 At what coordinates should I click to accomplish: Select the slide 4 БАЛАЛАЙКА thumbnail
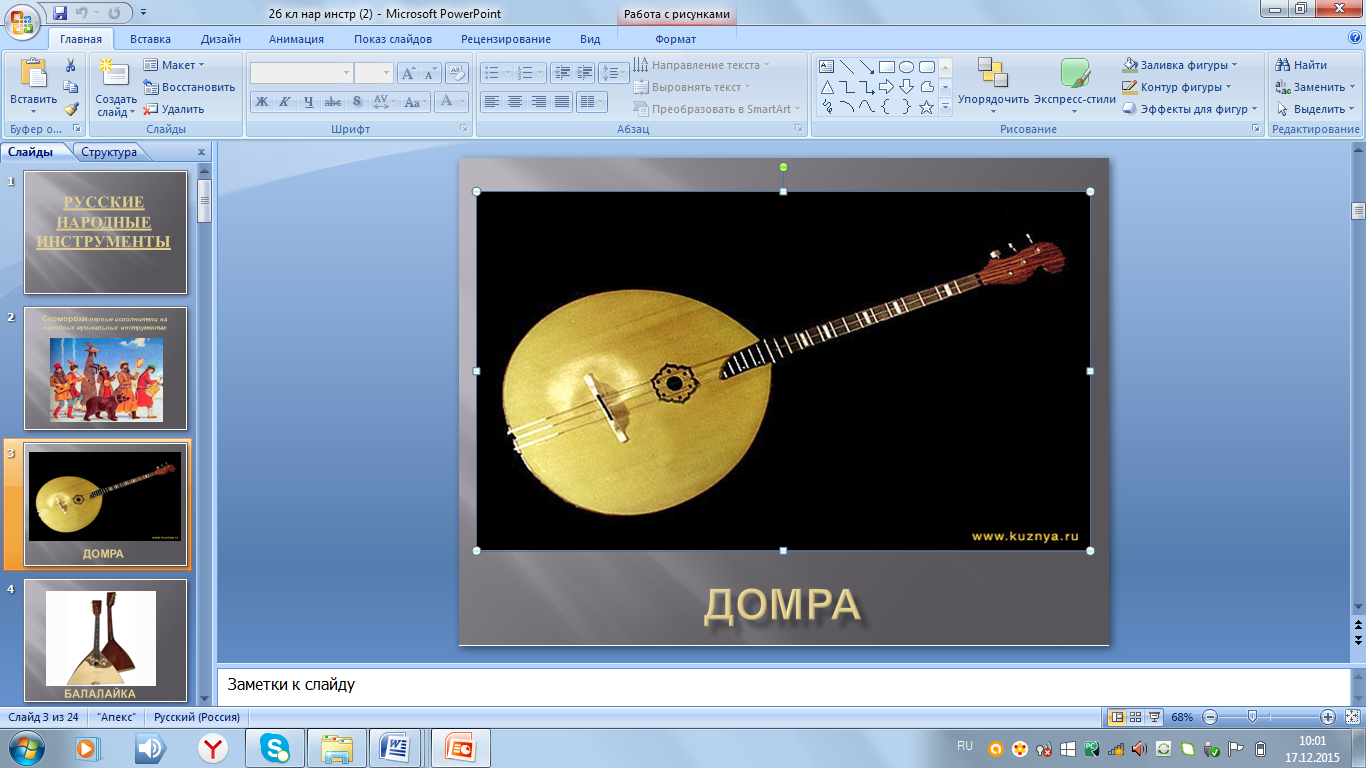(105, 640)
